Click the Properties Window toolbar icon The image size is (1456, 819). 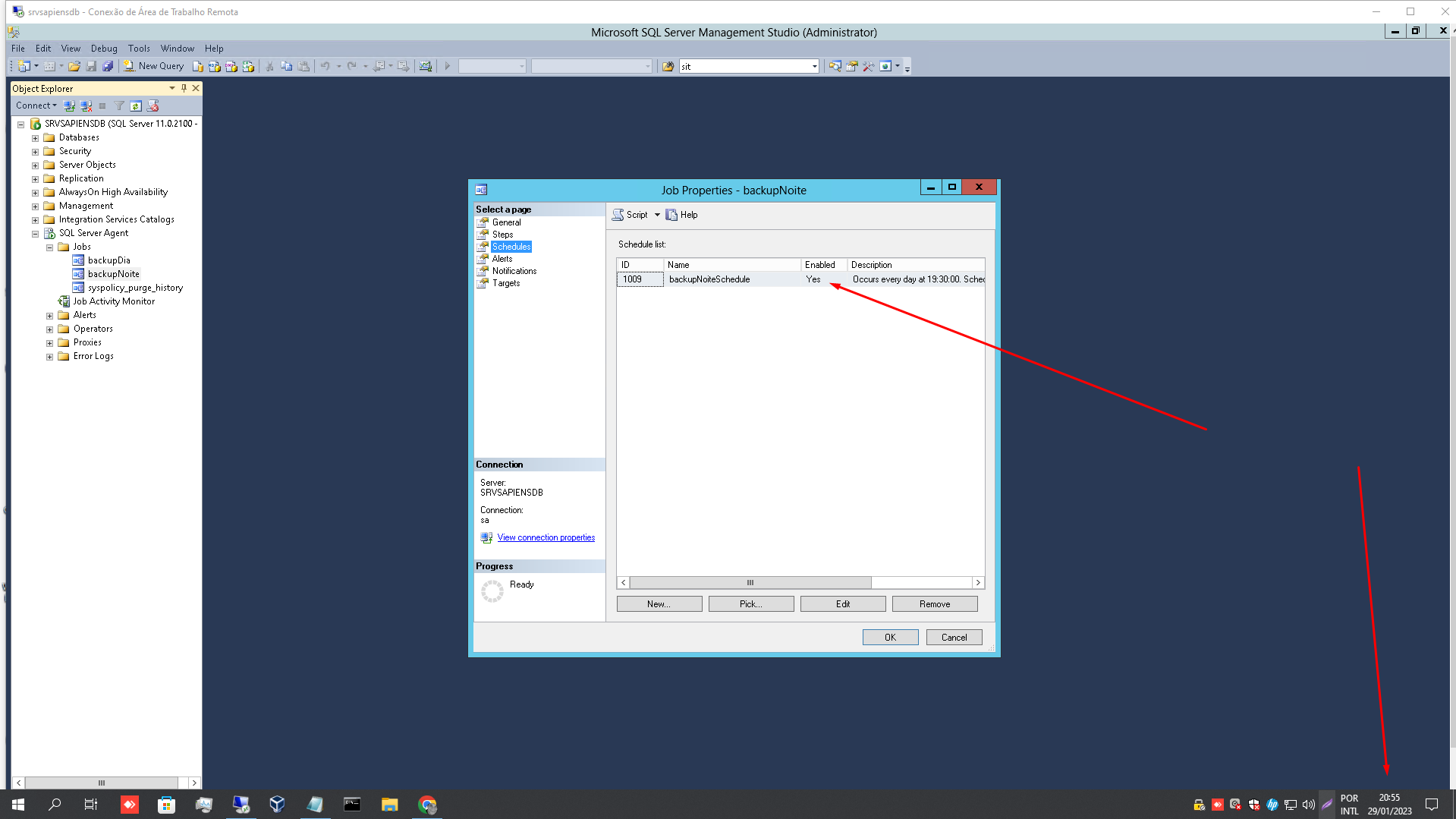[851, 66]
